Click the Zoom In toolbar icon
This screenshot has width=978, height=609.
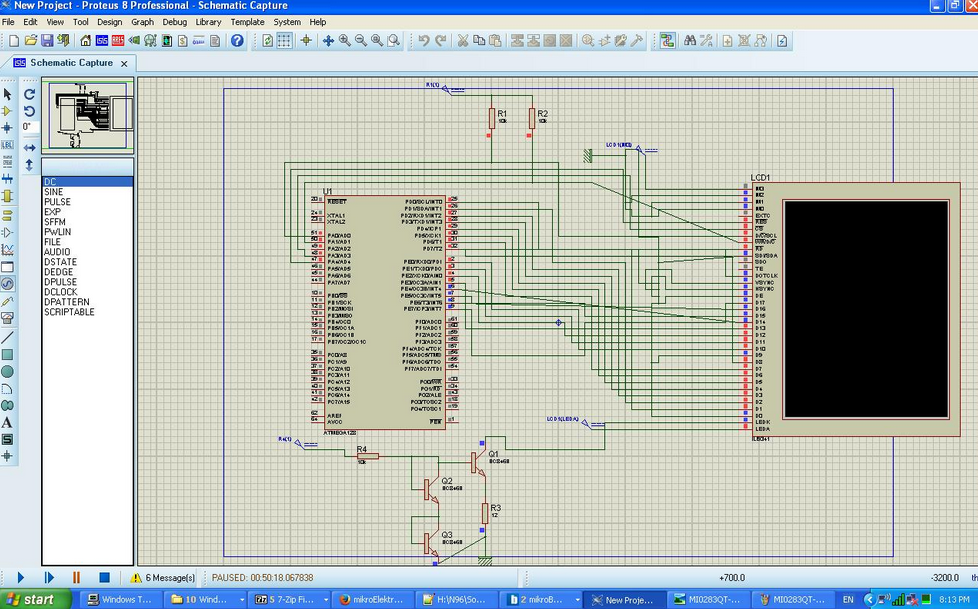344,40
